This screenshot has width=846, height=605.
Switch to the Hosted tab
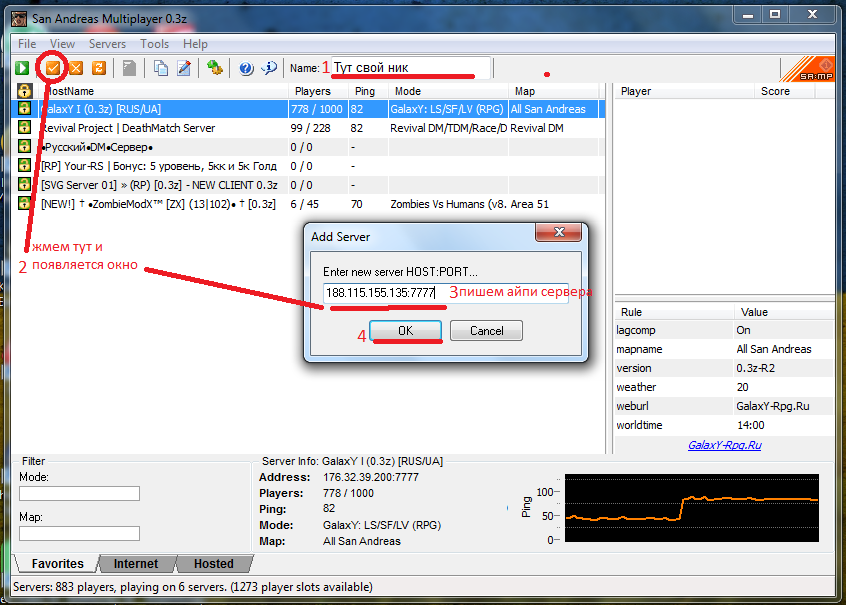coord(214,563)
